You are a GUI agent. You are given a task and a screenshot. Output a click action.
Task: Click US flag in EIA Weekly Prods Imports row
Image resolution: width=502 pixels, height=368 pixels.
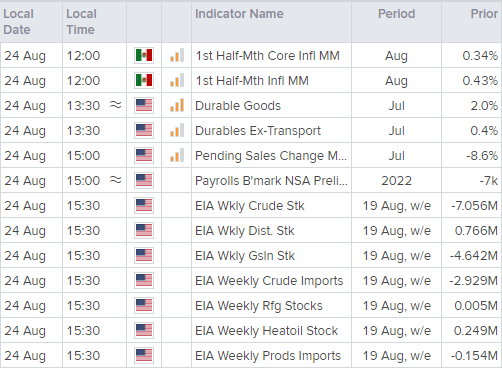(144, 355)
